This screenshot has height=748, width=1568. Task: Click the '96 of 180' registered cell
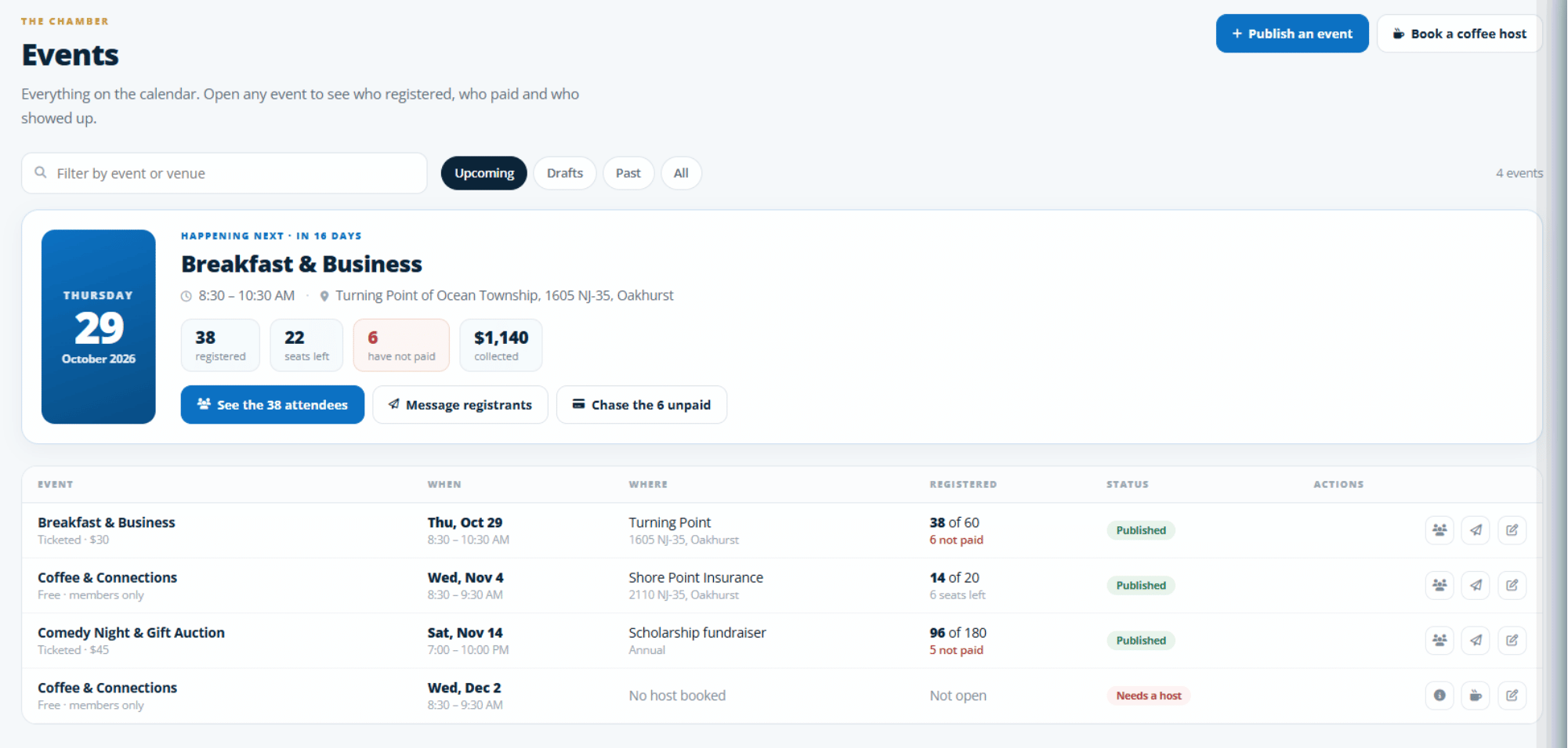tap(958, 633)
